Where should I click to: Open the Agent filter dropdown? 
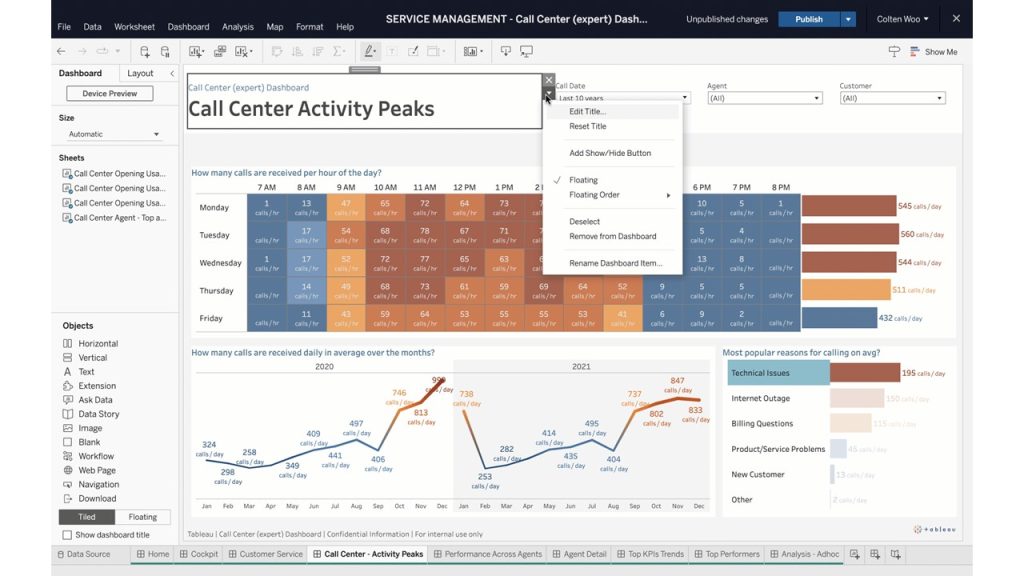pyautogui.click(x=764, y=98)
